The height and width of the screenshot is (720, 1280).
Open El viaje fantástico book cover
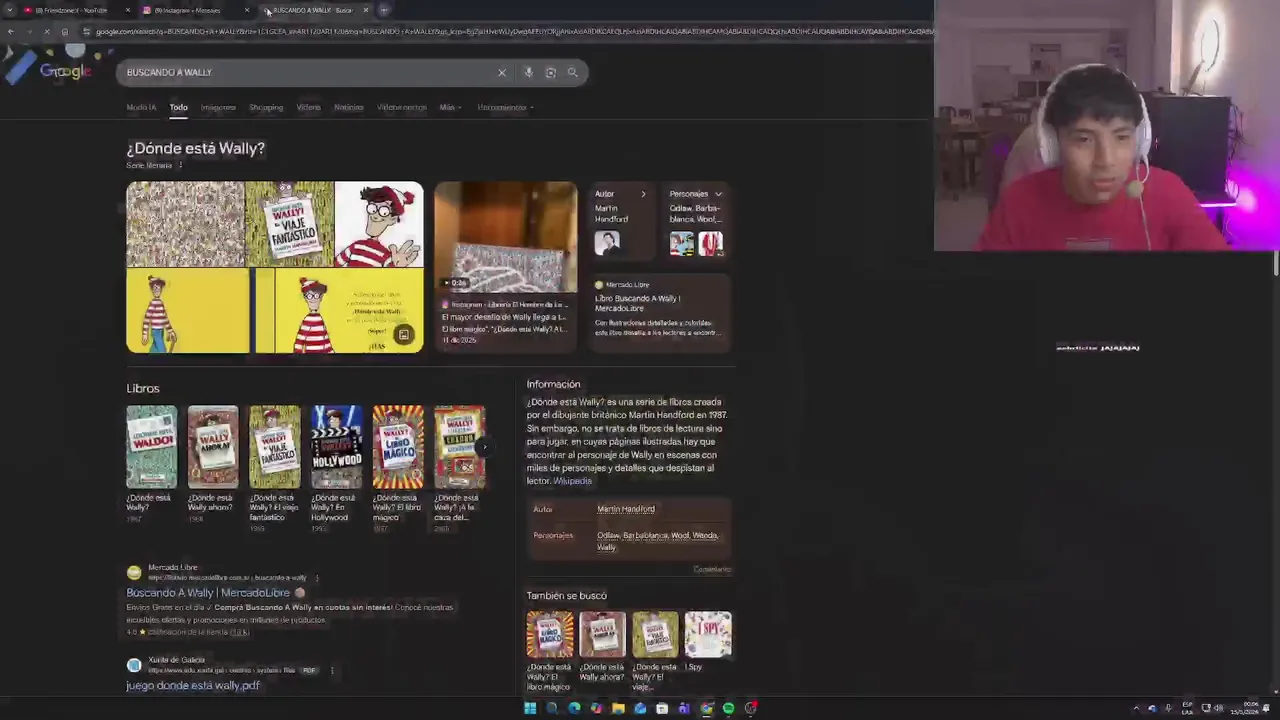274,447
